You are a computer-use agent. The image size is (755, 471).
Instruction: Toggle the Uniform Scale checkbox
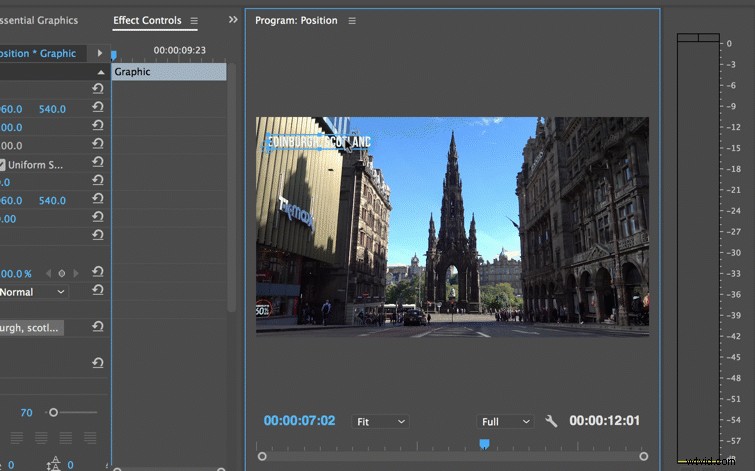point(2,165)
